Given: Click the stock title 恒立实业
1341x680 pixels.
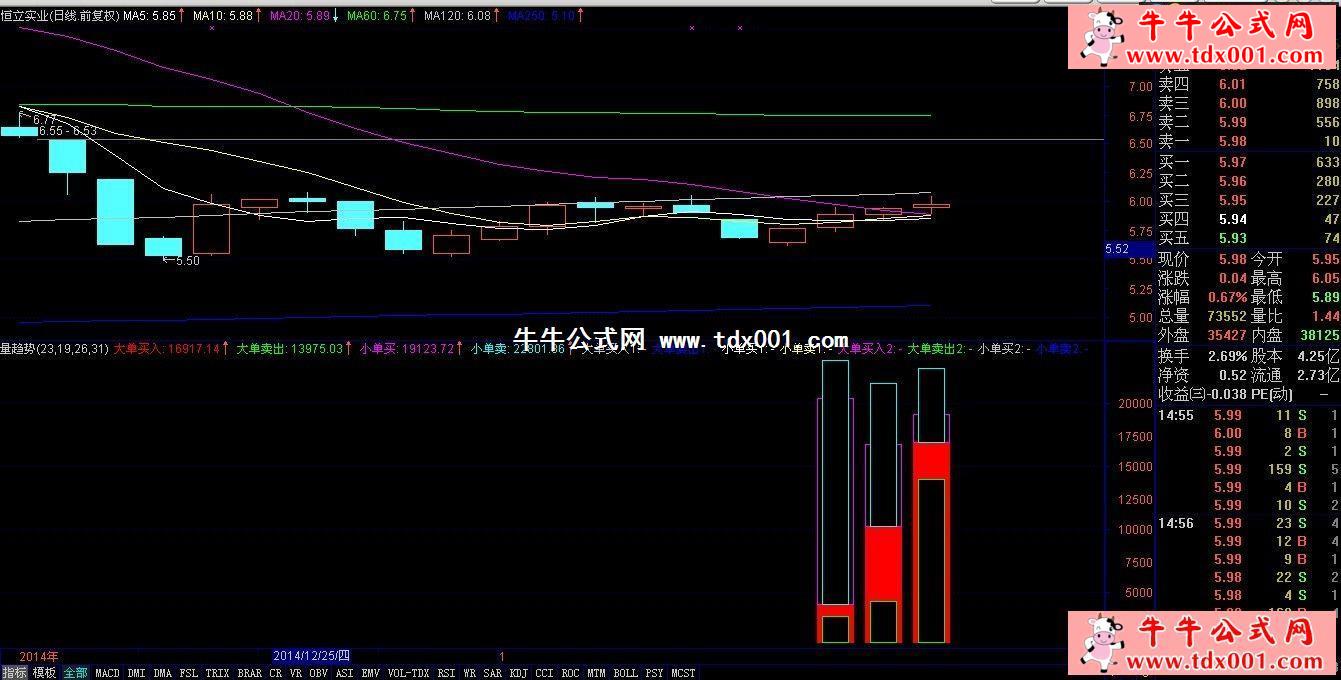Looking at the screenshot, I should click(25, 16).
